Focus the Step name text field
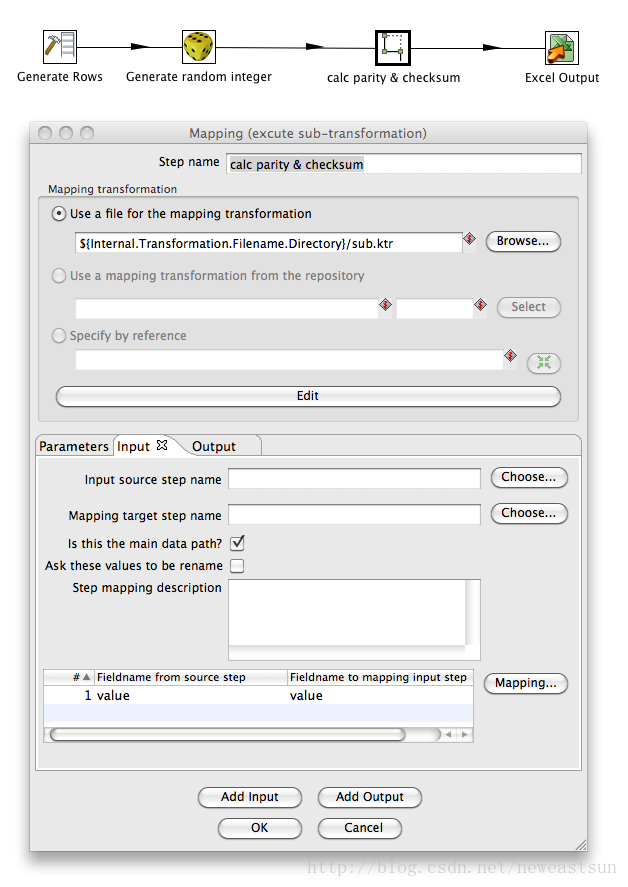The height and width of the screenshot is (887, 628). (403, 164)
